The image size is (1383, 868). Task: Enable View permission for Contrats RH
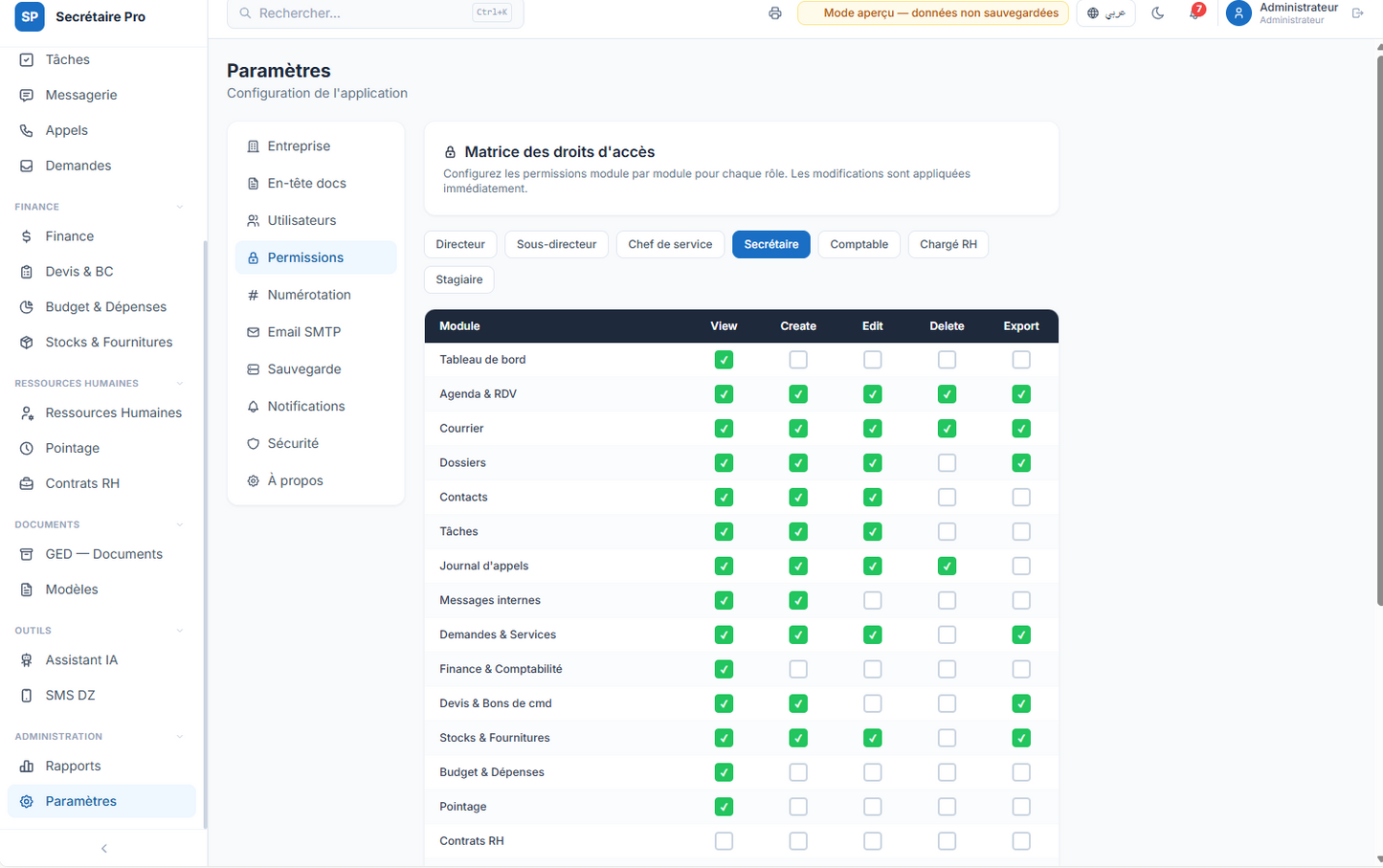click(724, 841)
